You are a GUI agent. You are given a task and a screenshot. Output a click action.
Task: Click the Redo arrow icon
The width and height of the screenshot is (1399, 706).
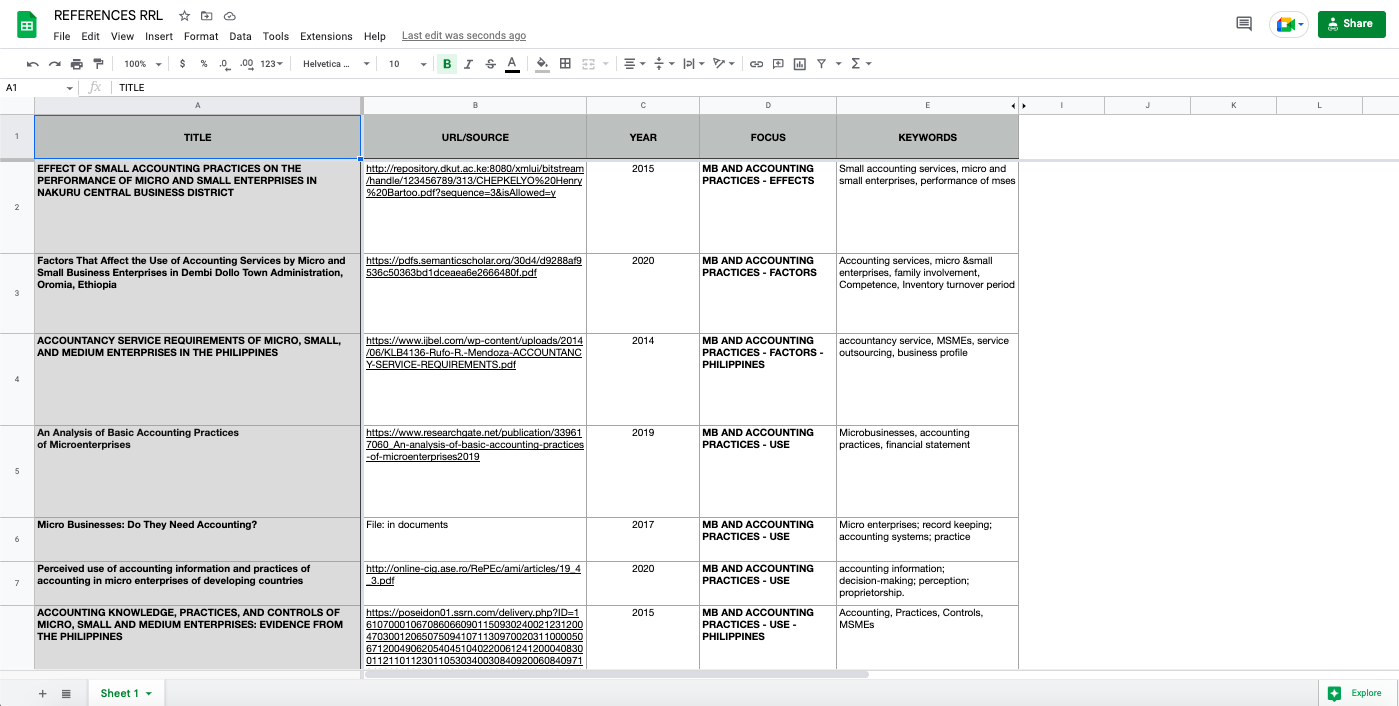55,64
